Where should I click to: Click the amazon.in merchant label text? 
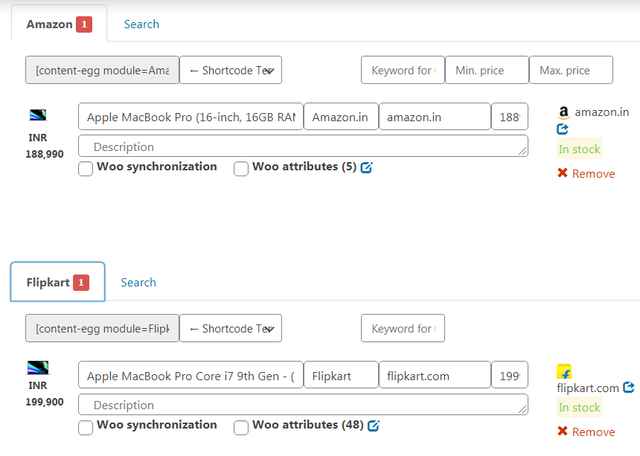pos(602,112)
